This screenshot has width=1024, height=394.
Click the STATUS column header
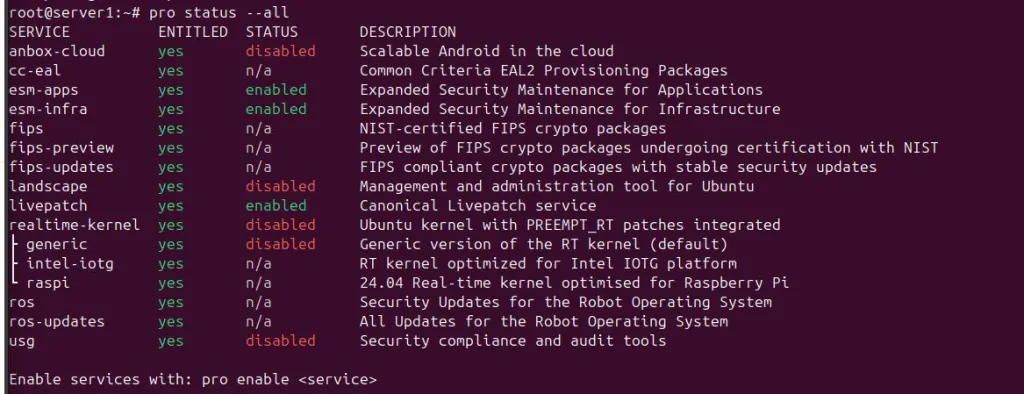(x=272, y=32)
